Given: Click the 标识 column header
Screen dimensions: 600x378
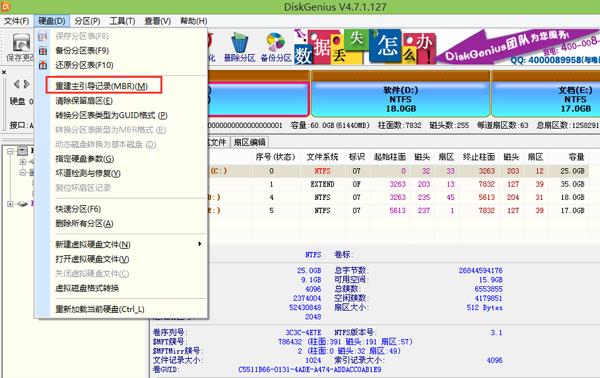Looking at the screenshot, I should (357, 157).
